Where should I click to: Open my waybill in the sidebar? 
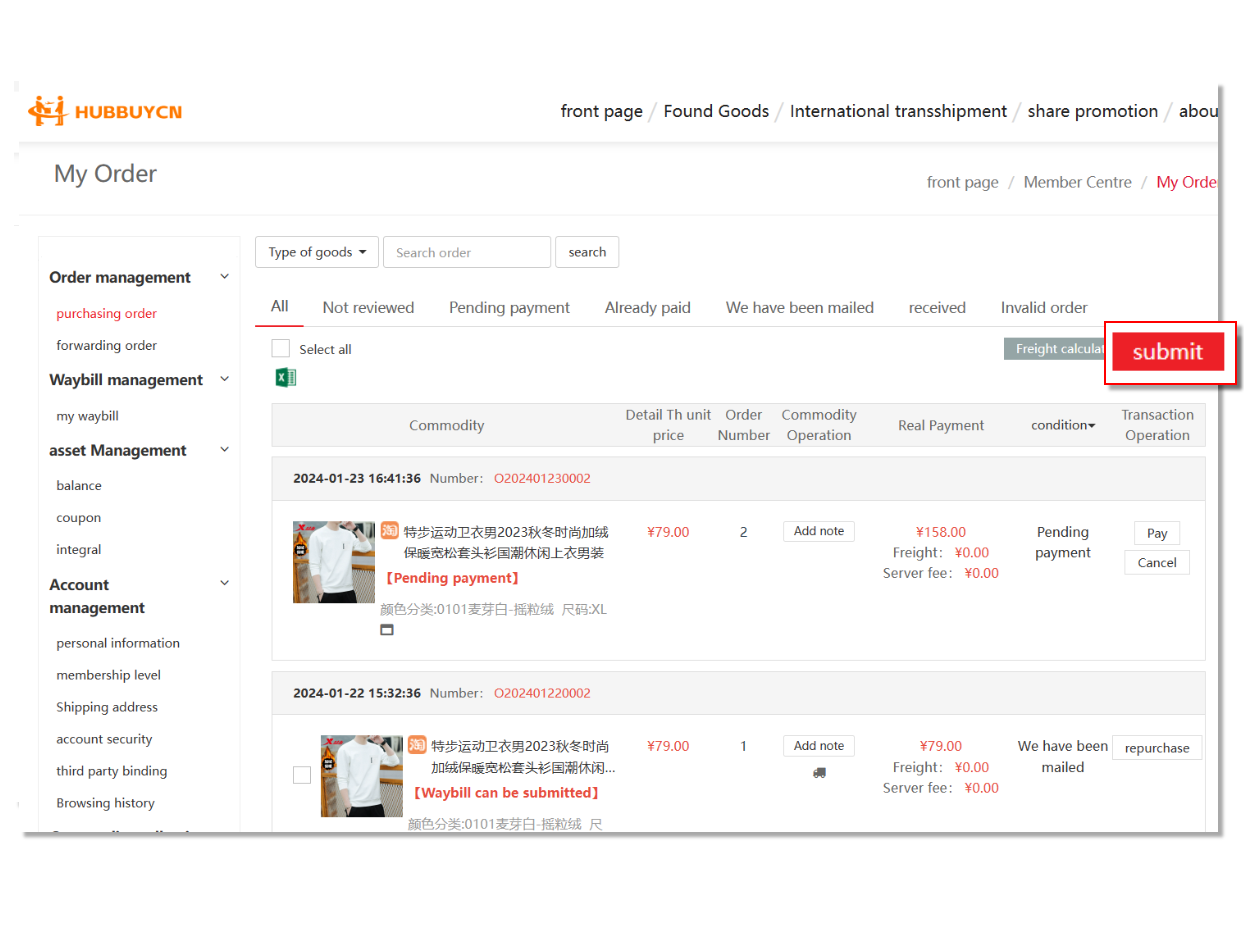coord(87,416)
